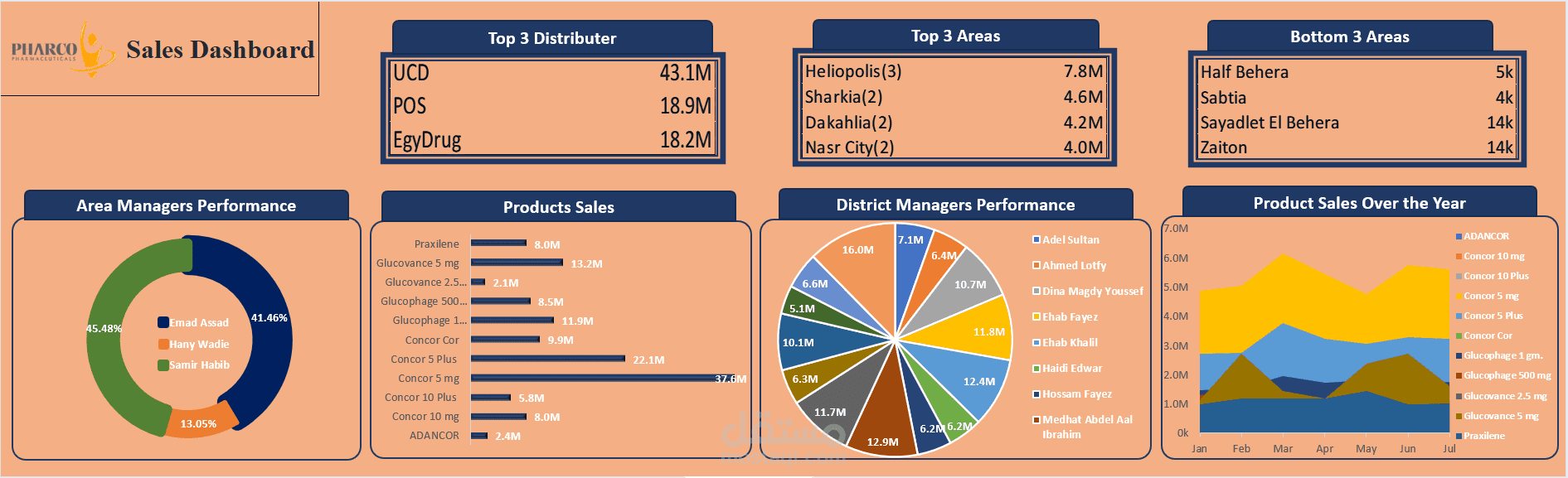
Task: Click the Jan axis label
Action: click(x=1199, y=448)
